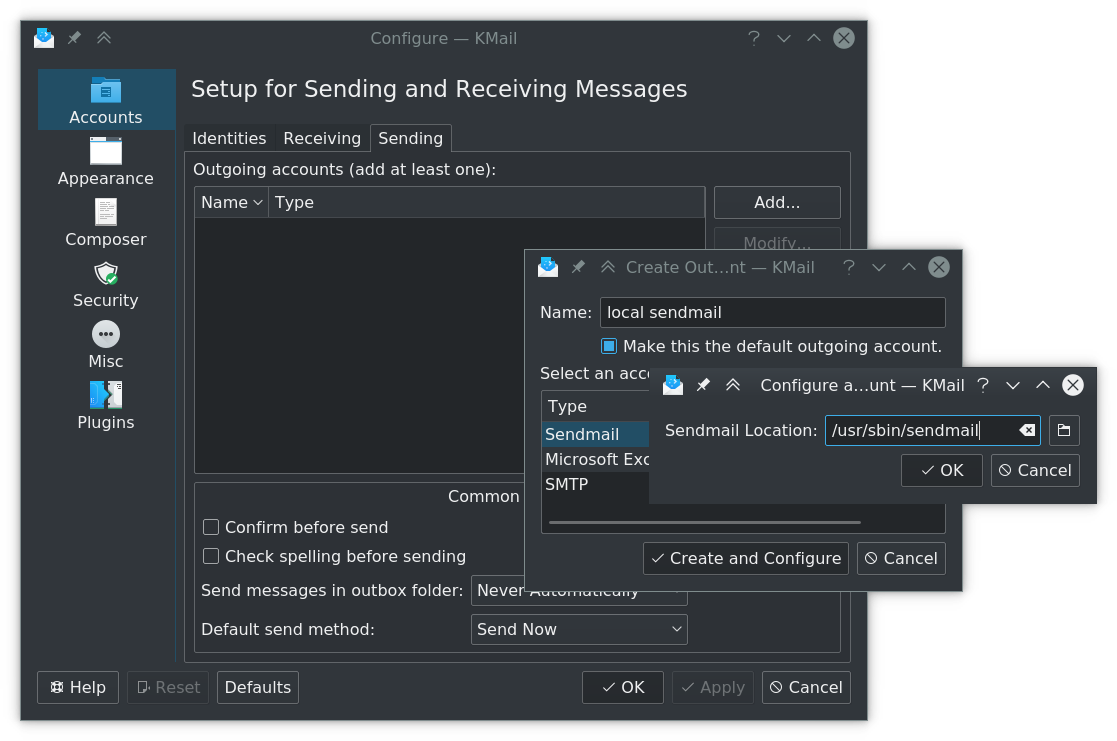This screenshot has width=1117, height=741.
Task: Pin the Configure account dialog
Action: 703,385
